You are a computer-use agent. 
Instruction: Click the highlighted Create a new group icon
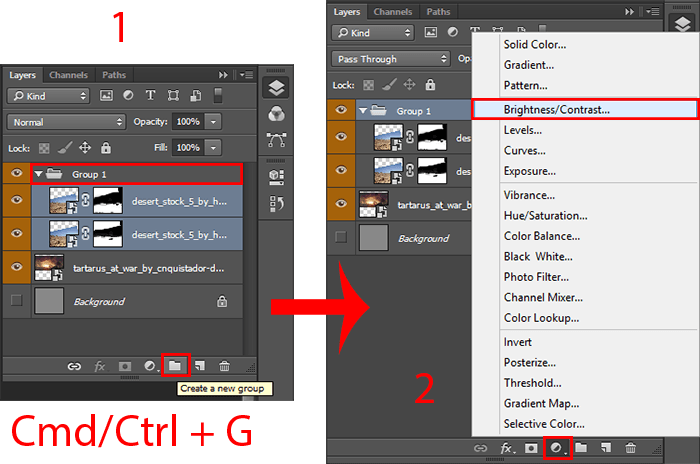pyautogui.click(x=175, y=367)
